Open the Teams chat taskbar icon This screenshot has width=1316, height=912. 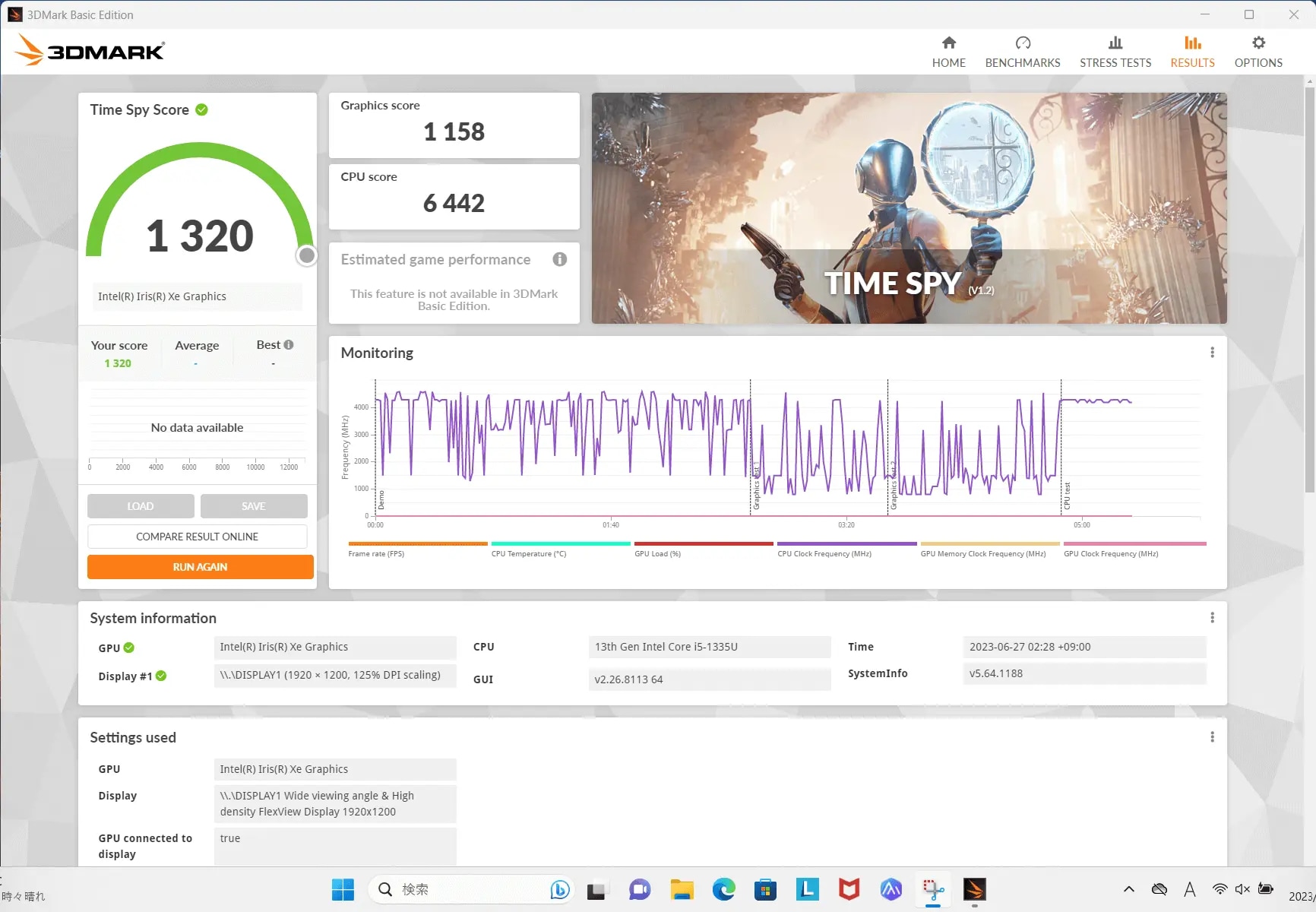coord(640,889)
